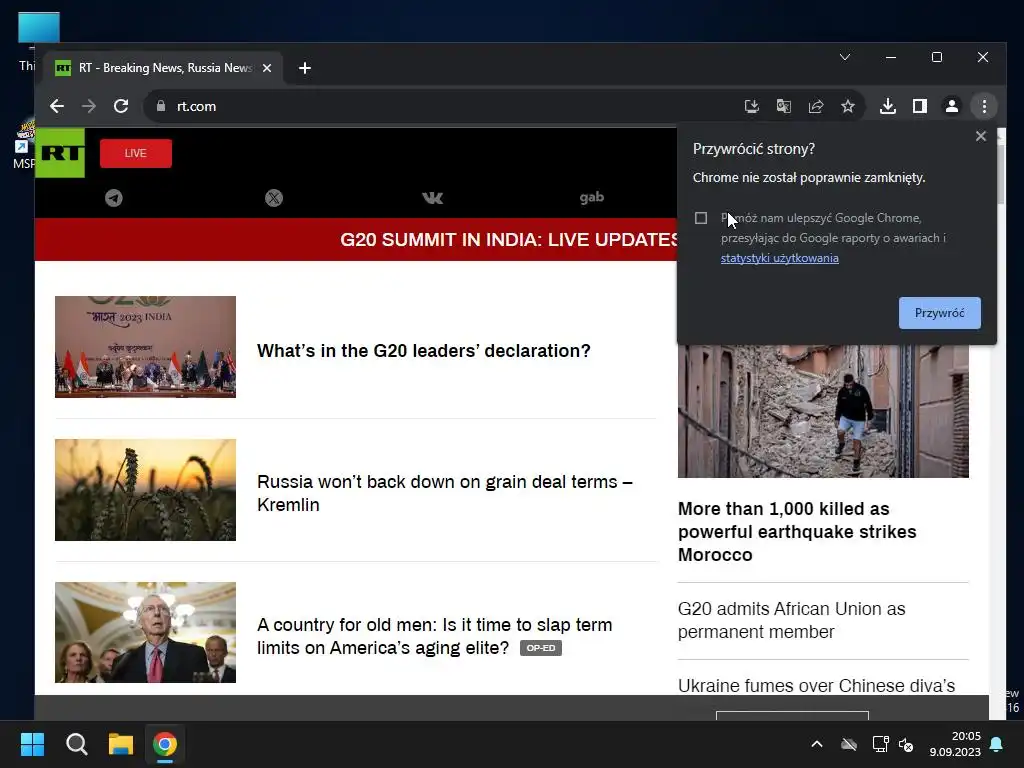Open RT's gab page link
1024x768 pixels.
coord(592,197)
